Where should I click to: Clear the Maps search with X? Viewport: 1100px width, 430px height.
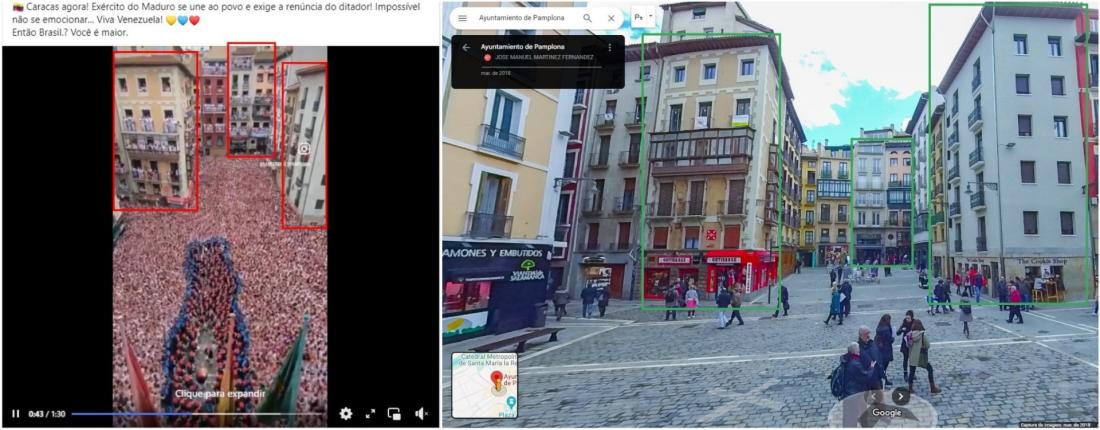click(x=611, y=18)
